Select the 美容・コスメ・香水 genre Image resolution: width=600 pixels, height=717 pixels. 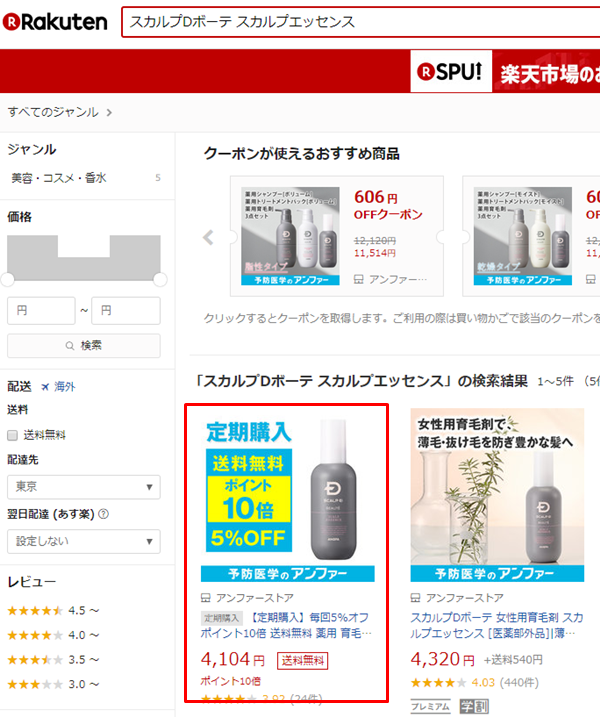tap(58, 178)
